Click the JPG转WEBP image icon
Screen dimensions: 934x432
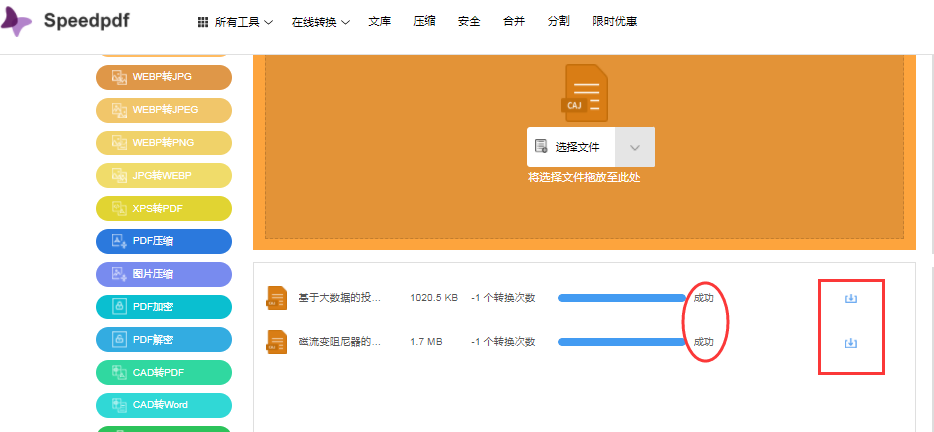click(120, 176)
